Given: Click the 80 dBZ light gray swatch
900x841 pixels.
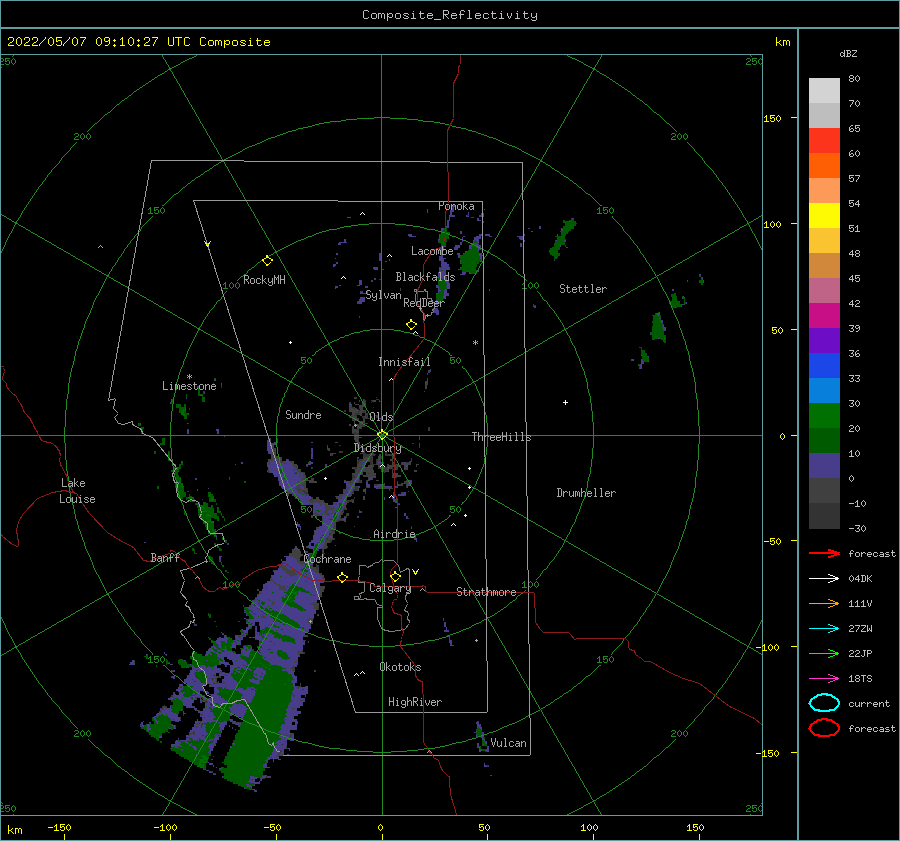Looking at the screenshot, I should click(824, 90).
